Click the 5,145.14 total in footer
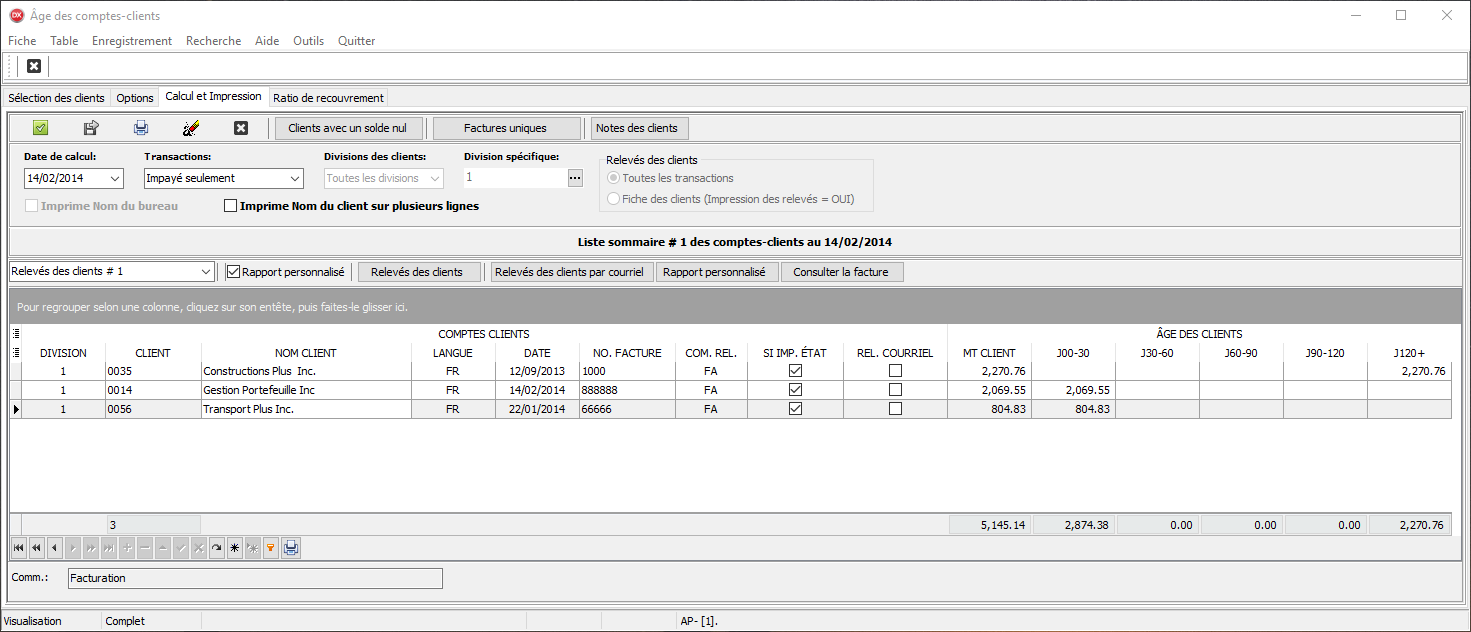 coord(990,525)
